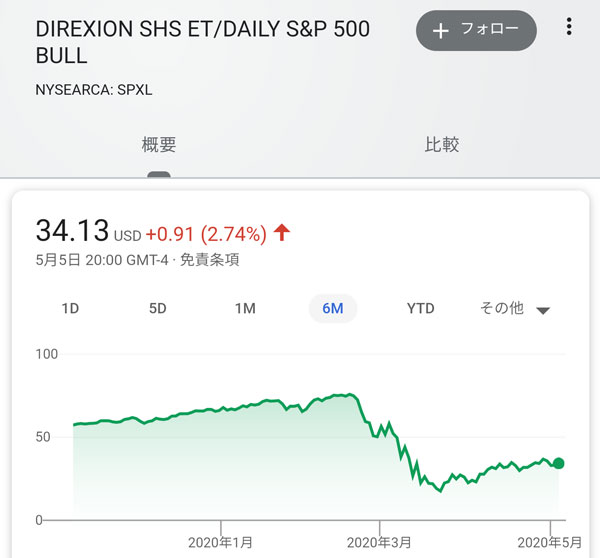Viewport: 600px width, 558px height.
Task: Switch to the 比較 tab
Action: click(442, 144)
